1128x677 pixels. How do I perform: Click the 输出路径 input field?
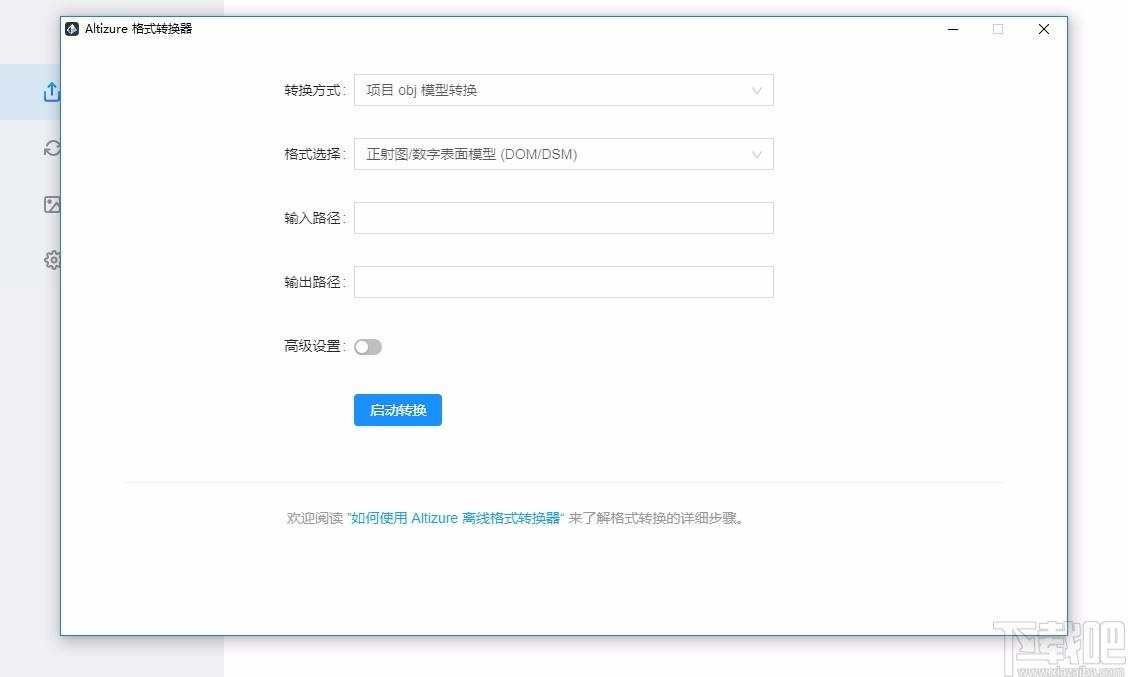pos(563,282)
